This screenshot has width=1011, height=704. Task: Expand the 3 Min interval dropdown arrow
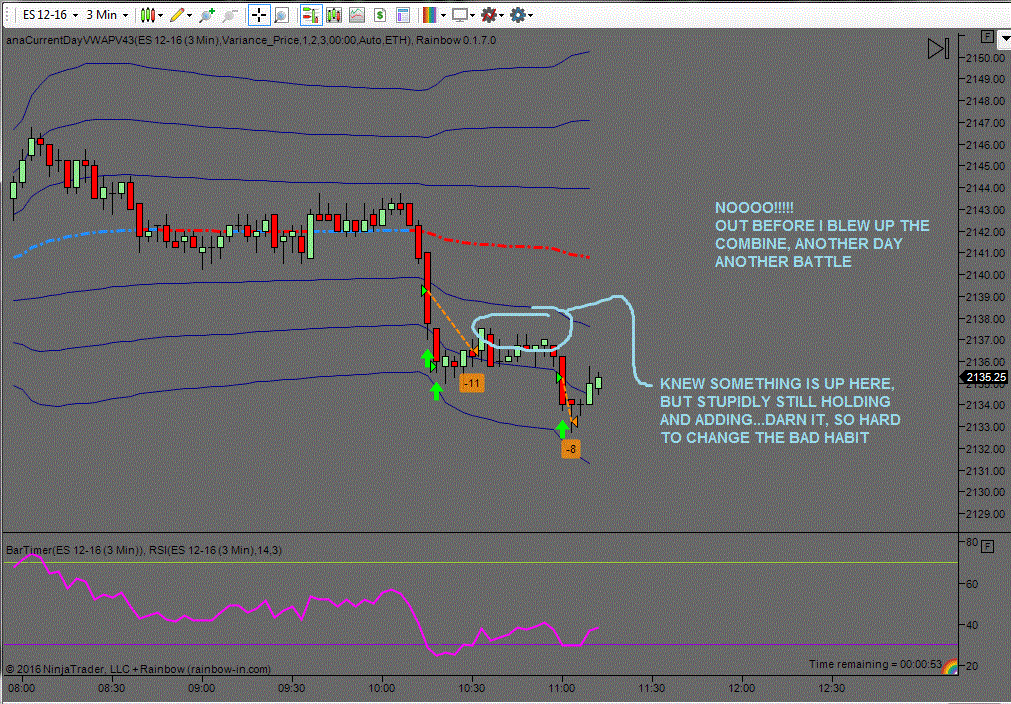point(125,15)
